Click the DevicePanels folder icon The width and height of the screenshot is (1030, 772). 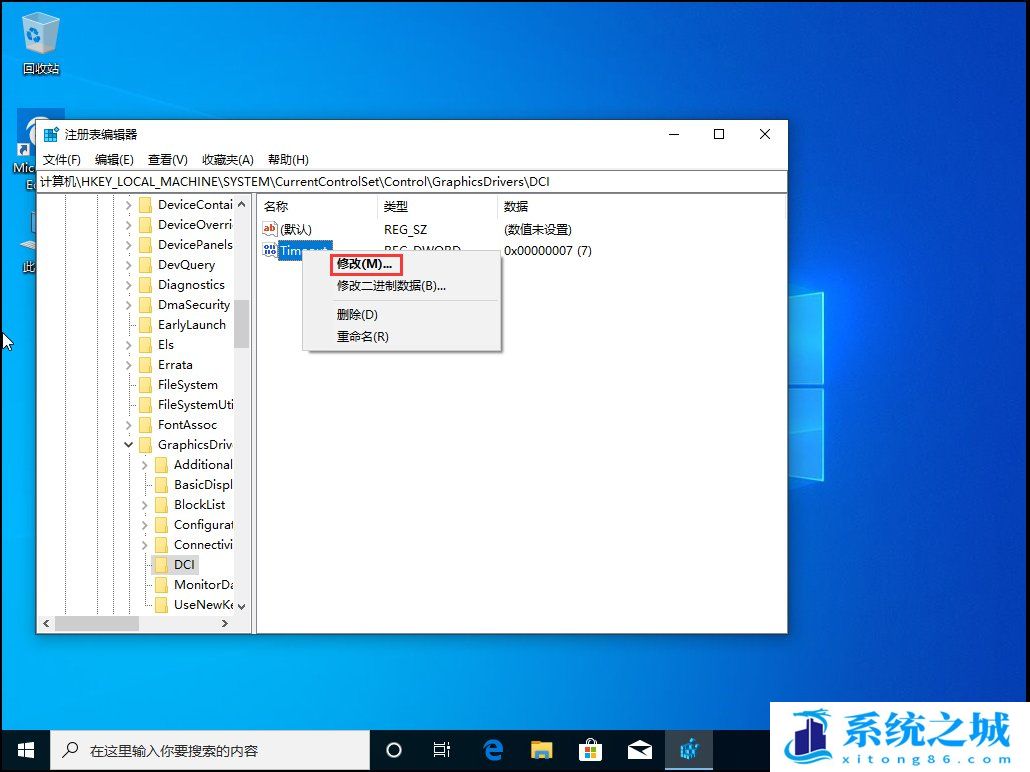pyautogui.click(x=146, y=245)
